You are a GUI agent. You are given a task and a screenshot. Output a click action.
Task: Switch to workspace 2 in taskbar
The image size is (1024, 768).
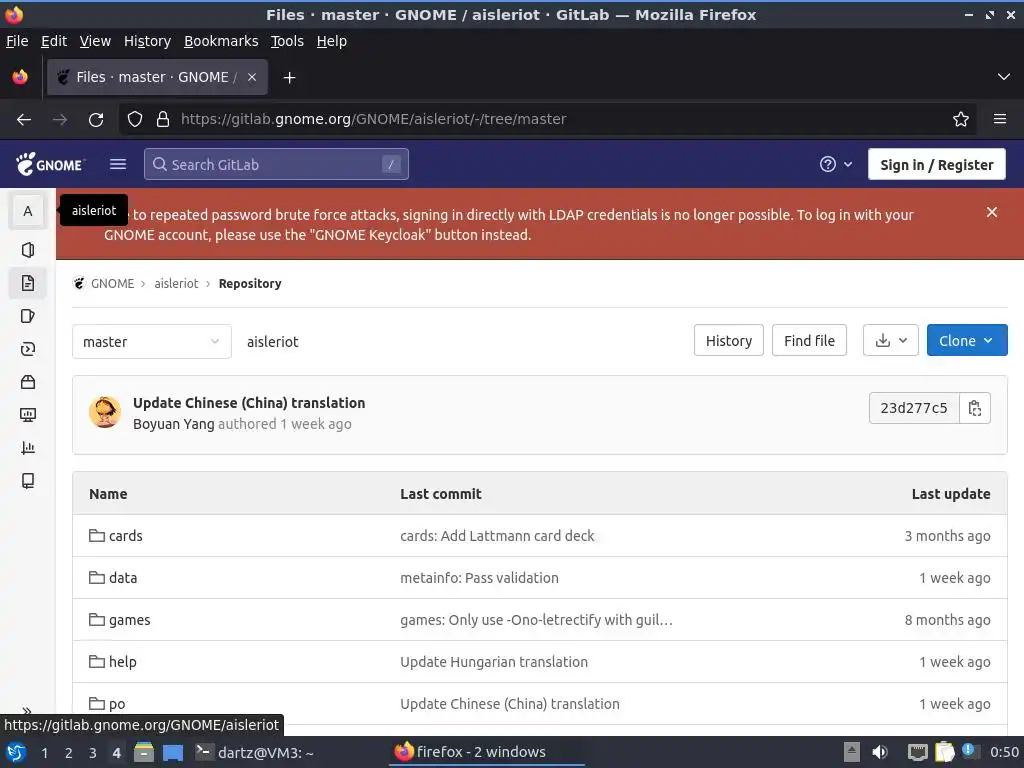[69, 753]
